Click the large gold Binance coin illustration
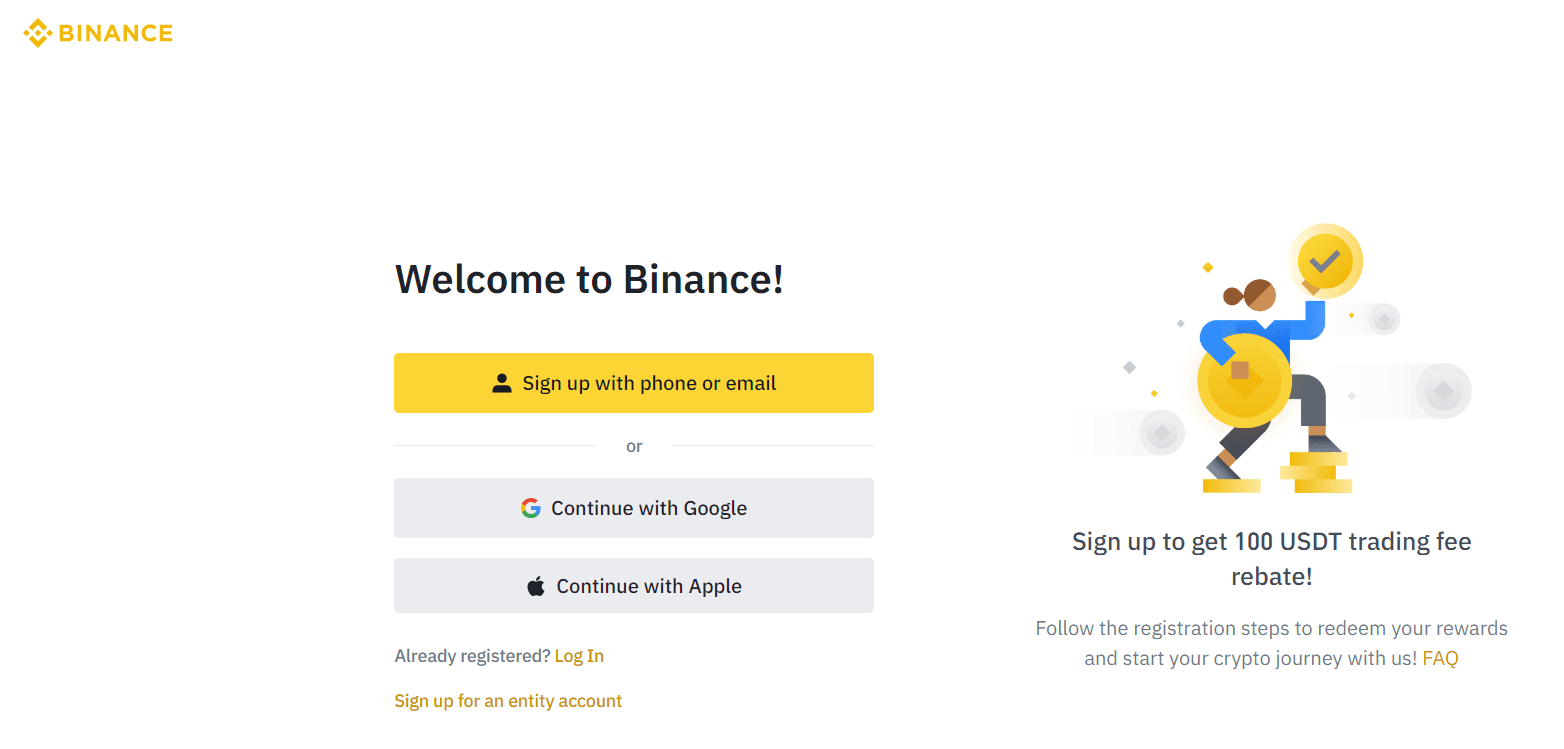Viewport: 1564px width, 749px height. click(x=1244, y=381)
